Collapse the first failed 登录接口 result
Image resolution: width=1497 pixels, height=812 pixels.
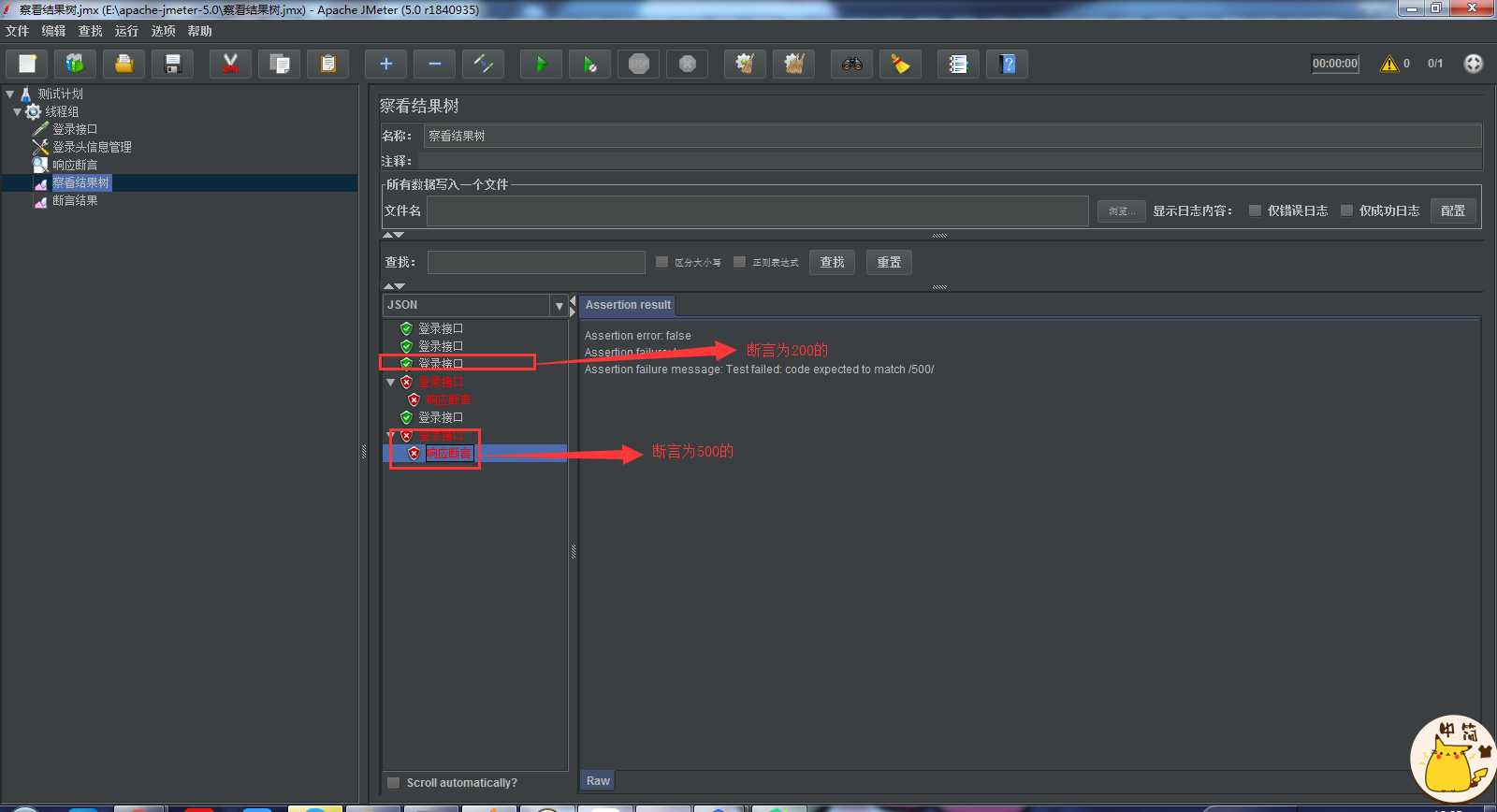[391, 382]
